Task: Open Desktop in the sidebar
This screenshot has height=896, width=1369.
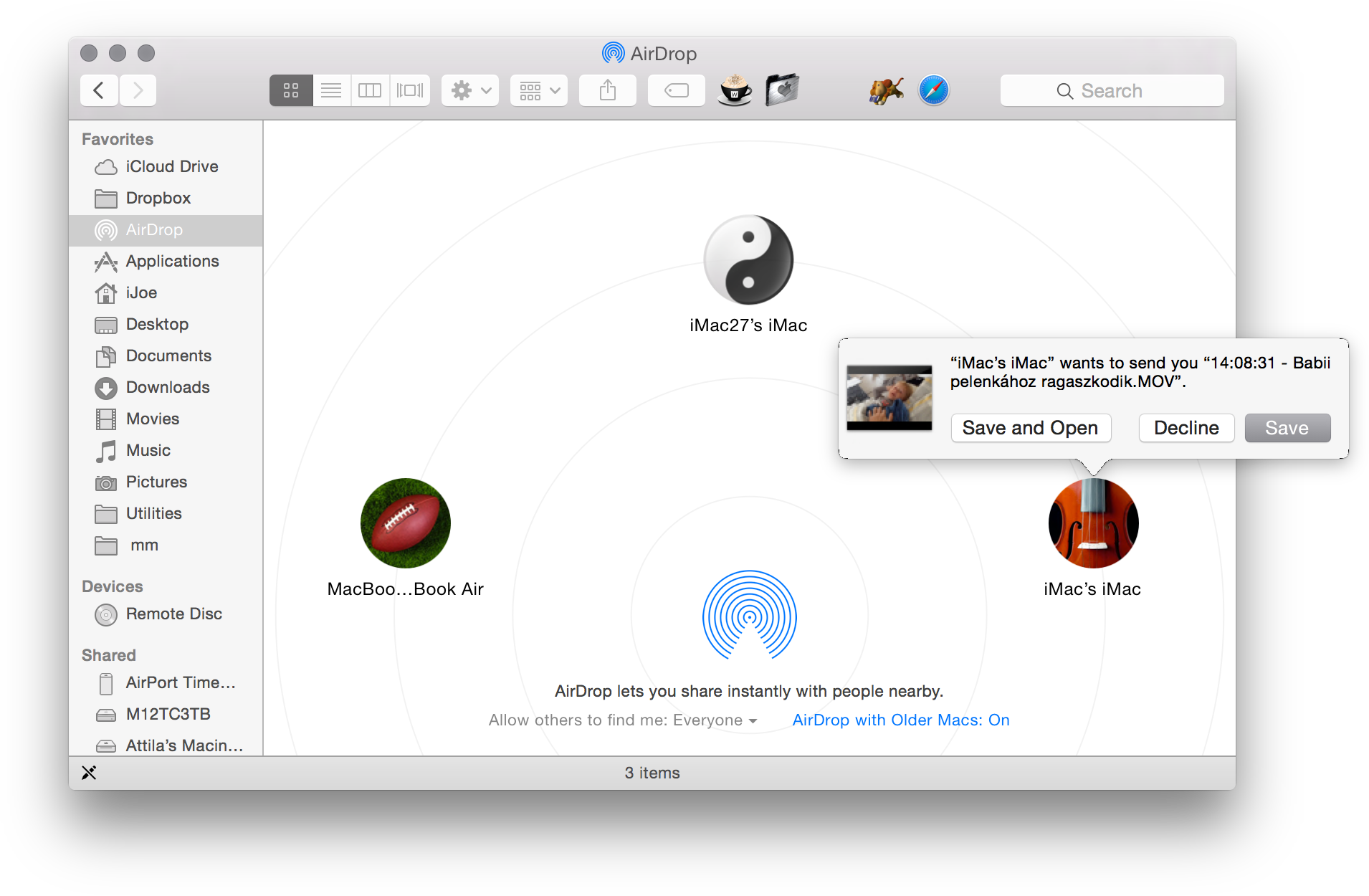Action: [x=166, y=324]
